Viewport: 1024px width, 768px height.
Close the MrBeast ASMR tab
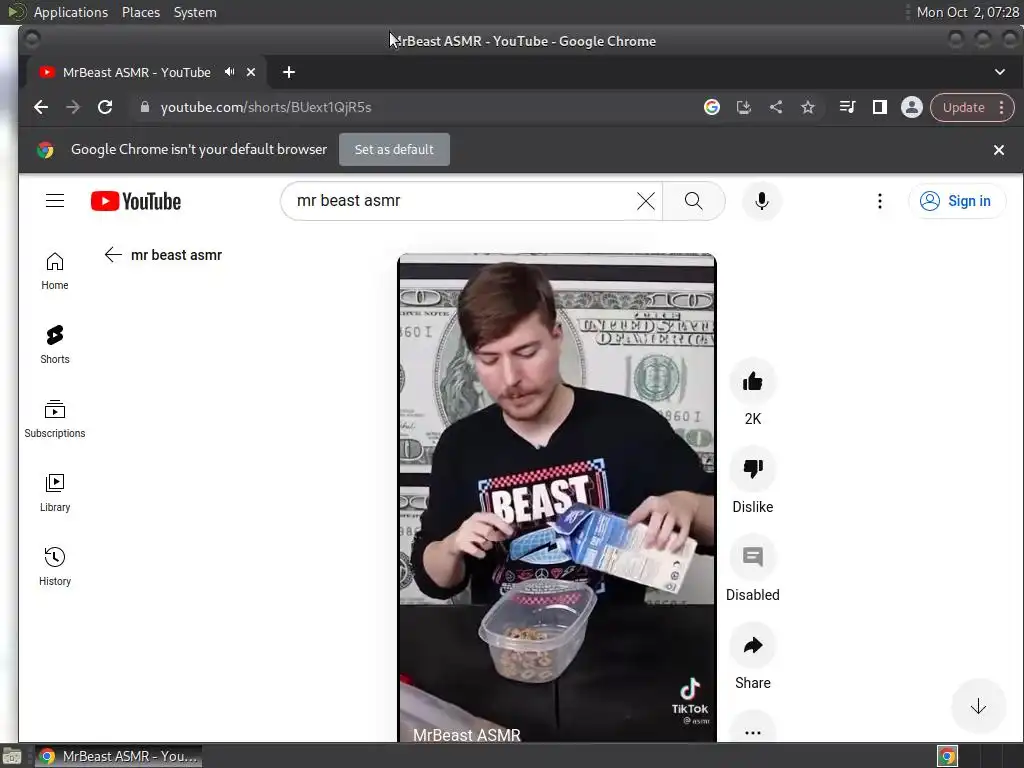(x=251, y=72)
